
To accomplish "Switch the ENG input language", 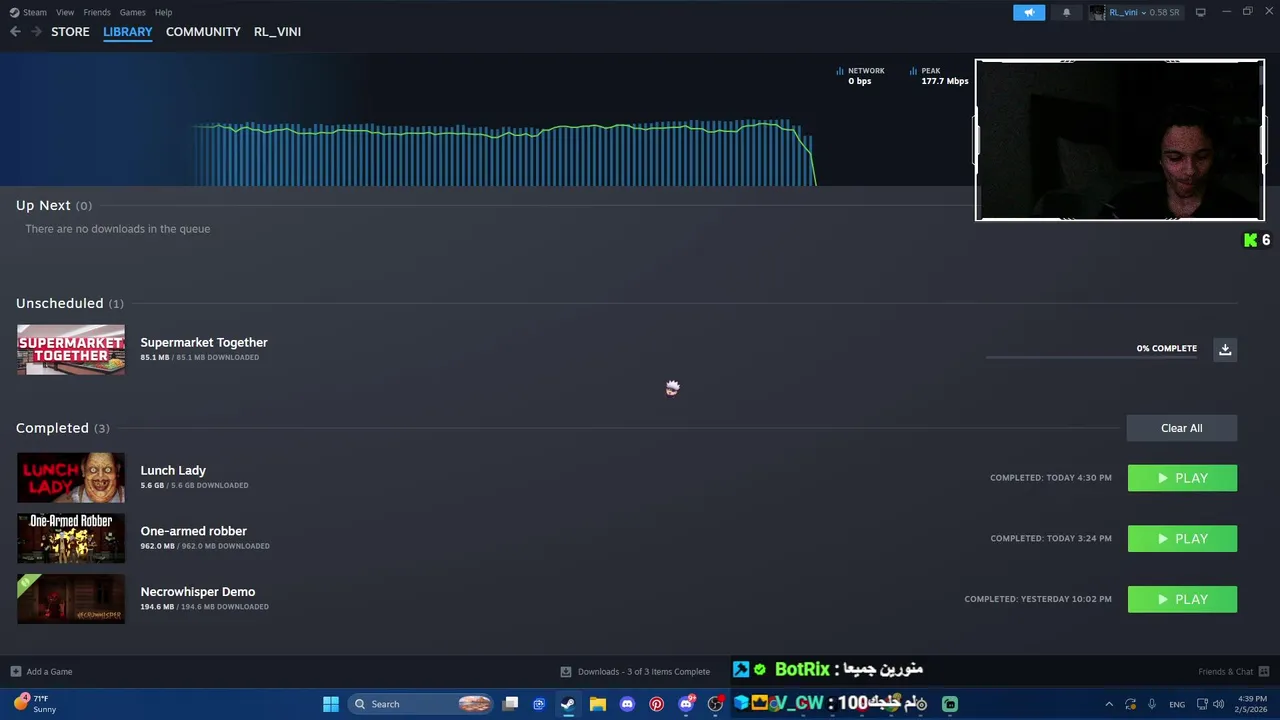I will (x=1177, y=704).
